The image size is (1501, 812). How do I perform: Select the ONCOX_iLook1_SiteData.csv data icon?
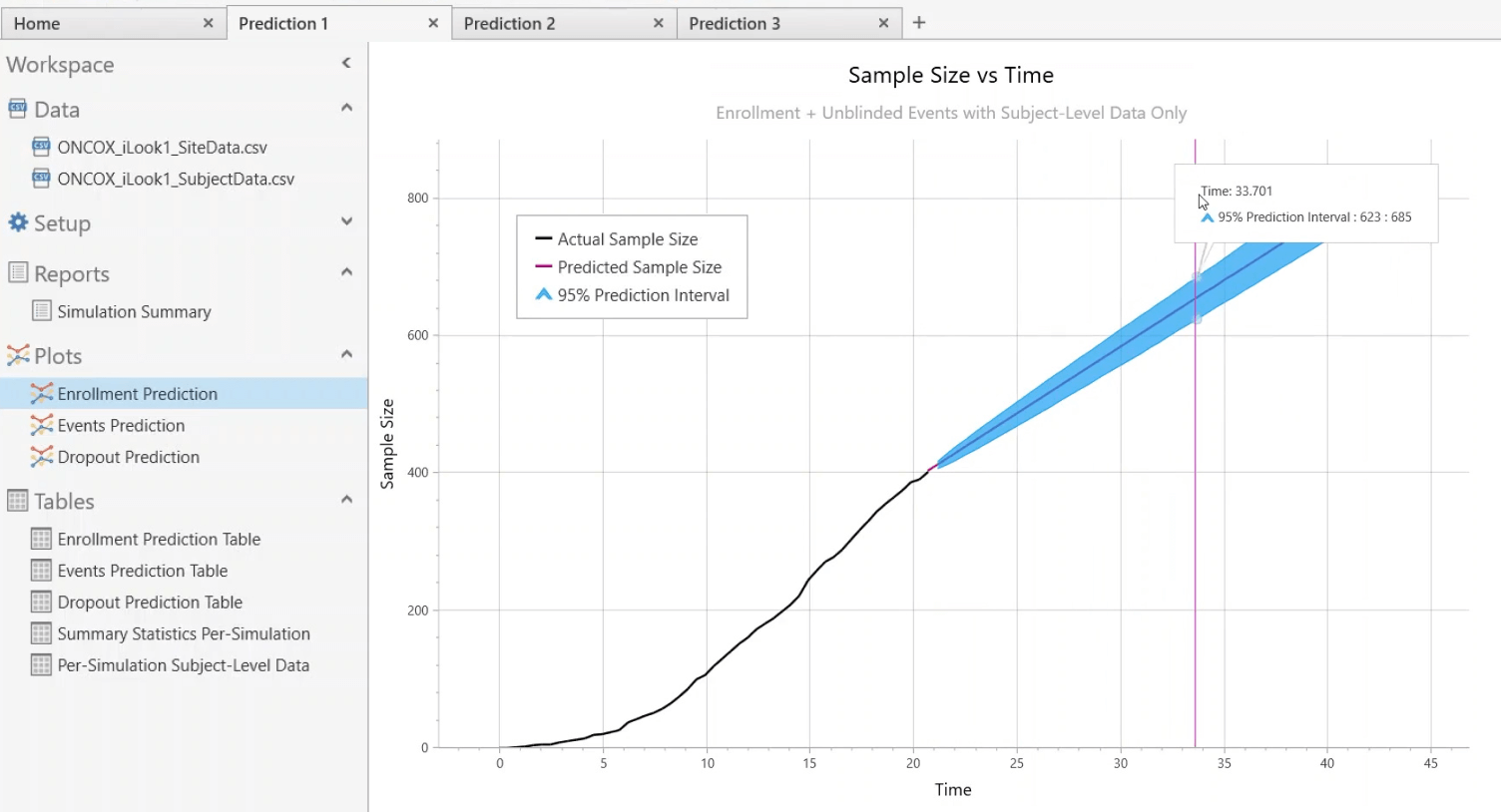pyautogui.click(x=40, y=147)
